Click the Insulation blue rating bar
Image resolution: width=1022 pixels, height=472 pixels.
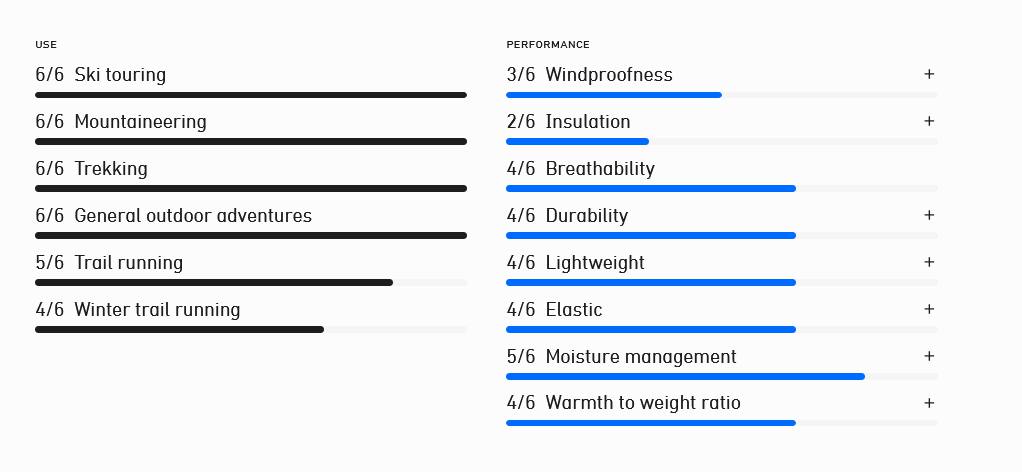point(577,142)
